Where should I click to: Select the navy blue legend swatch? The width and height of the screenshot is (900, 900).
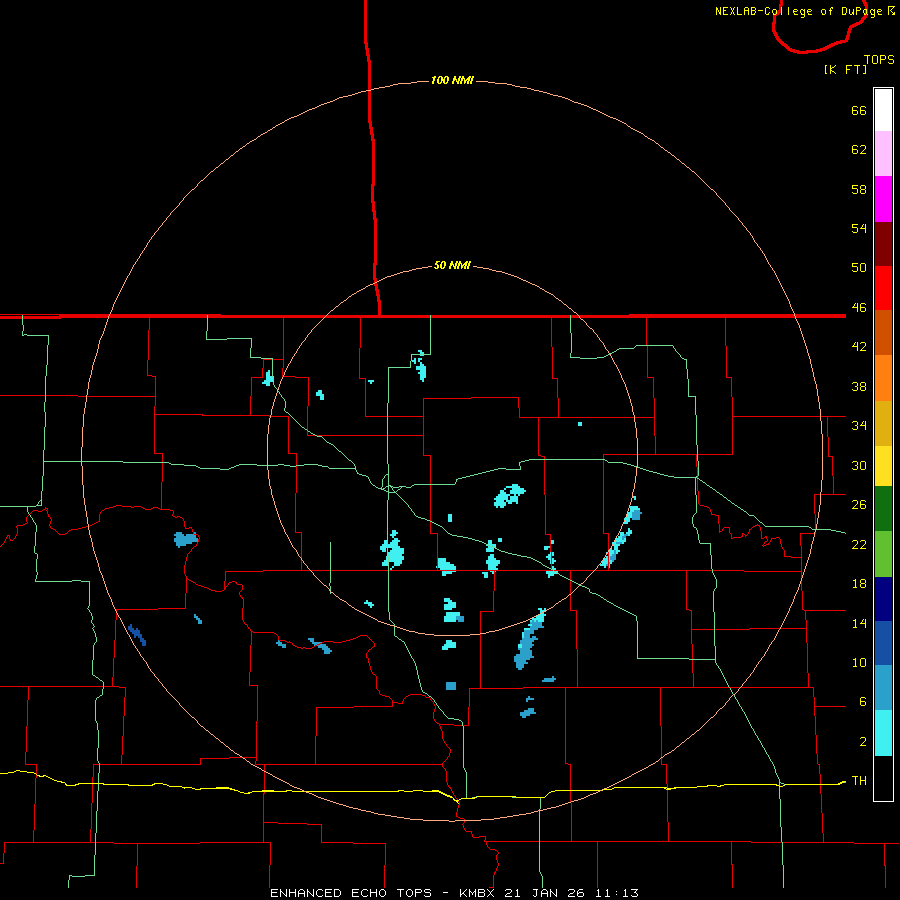[x=883, y=599]
